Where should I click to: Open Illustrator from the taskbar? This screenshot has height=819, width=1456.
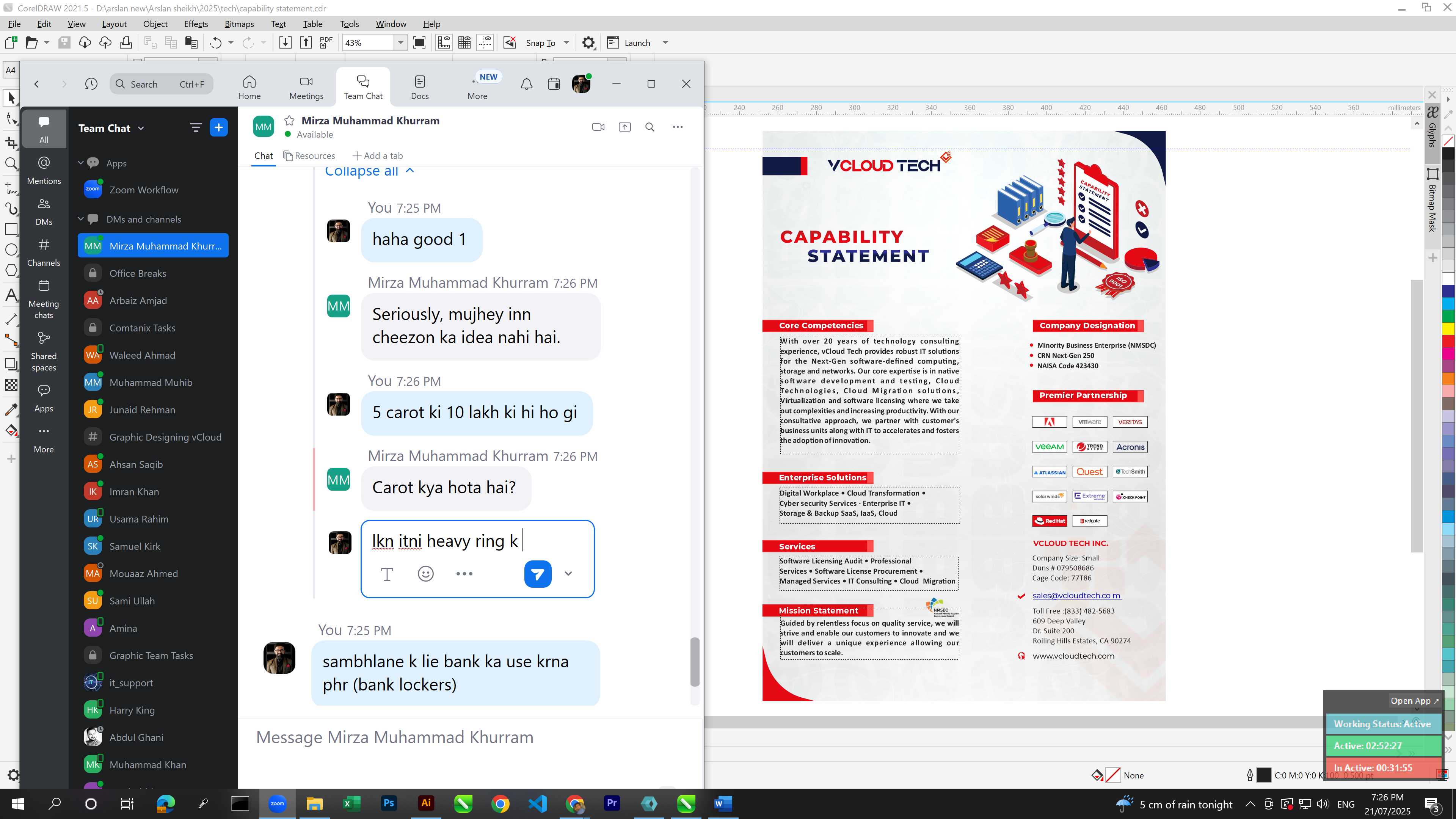pos(425,804)
